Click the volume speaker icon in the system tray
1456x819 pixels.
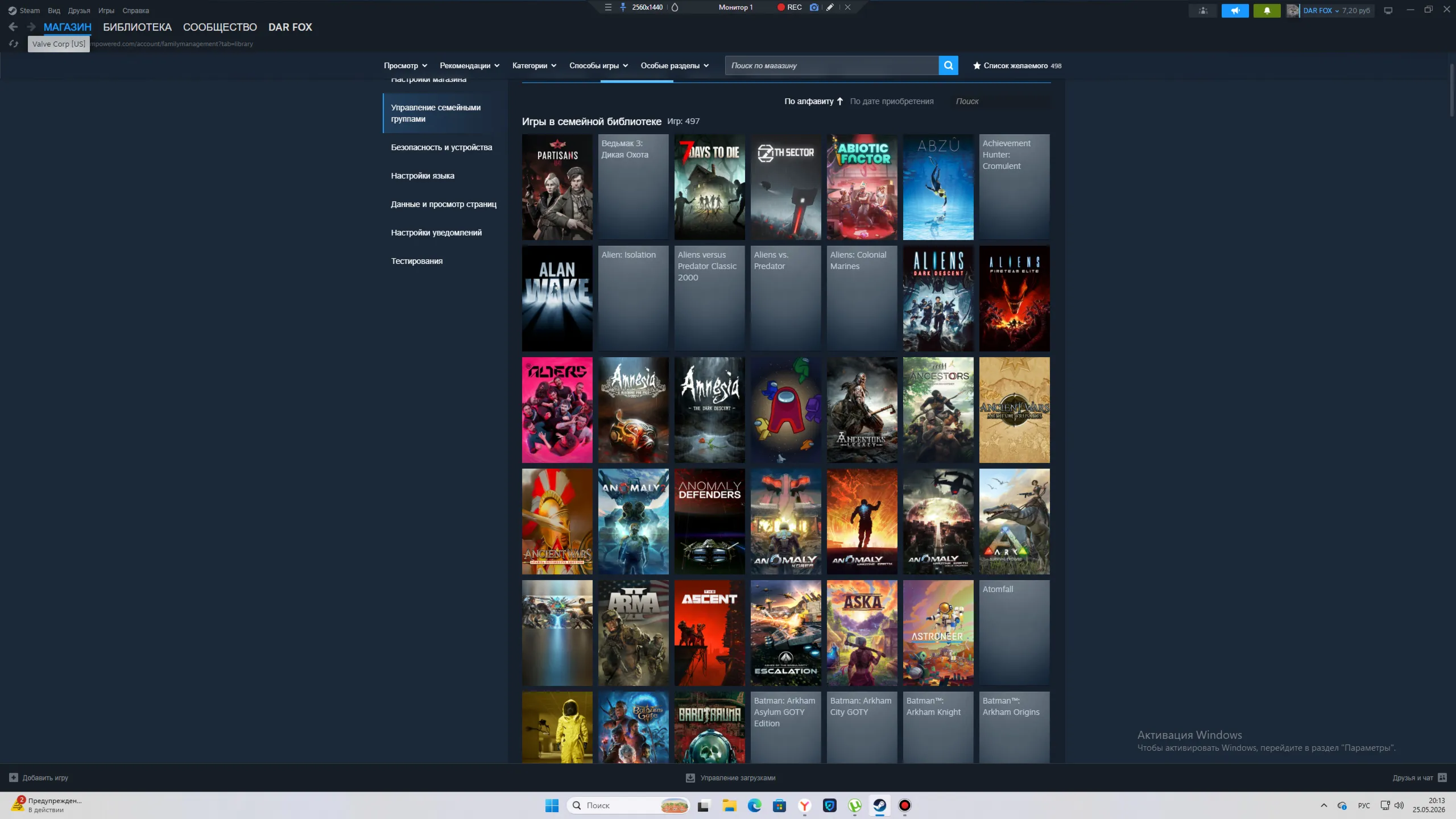coord(1399,805)
